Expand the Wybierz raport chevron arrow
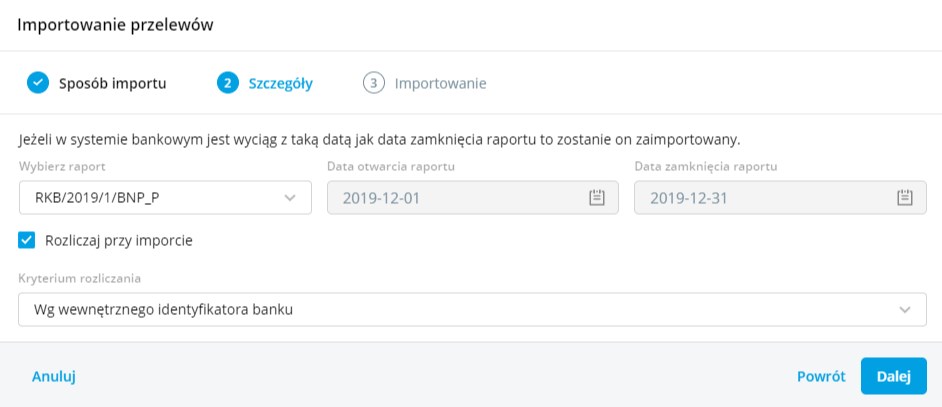The width and height of the screenshot is (942, 407). pos(291,198)
